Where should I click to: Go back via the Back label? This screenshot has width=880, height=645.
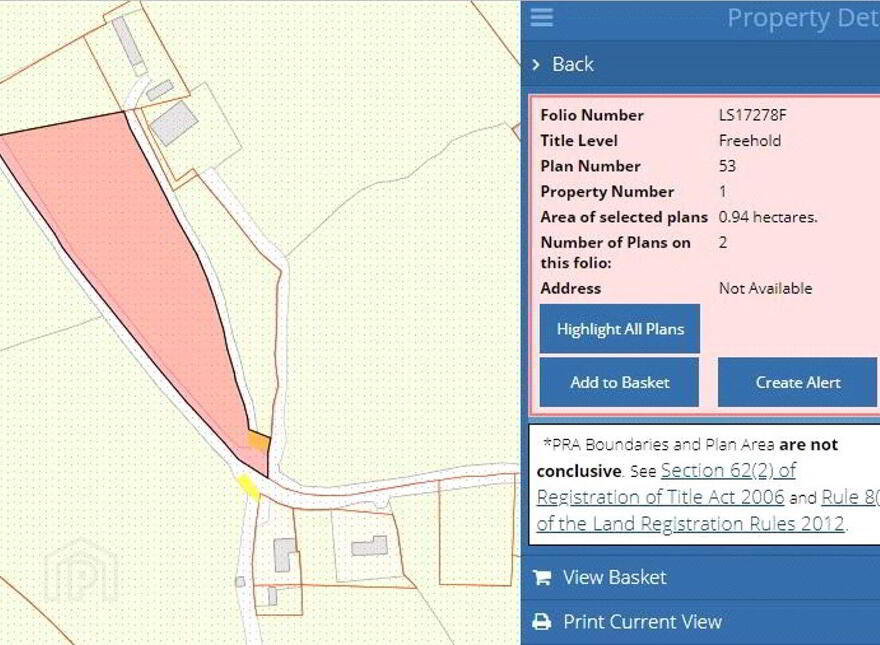(572, 64)
